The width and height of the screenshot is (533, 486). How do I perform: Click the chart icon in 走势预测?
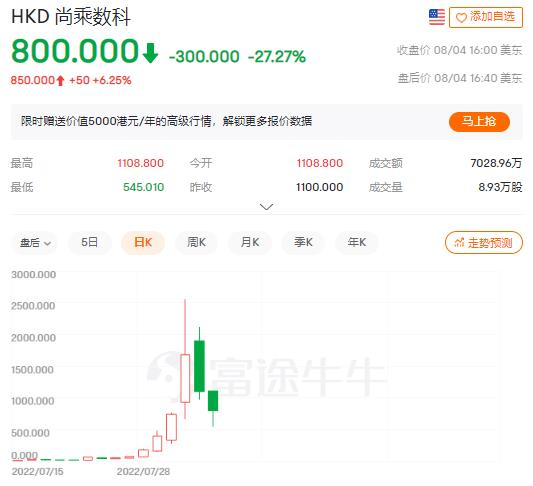point(459,243)
